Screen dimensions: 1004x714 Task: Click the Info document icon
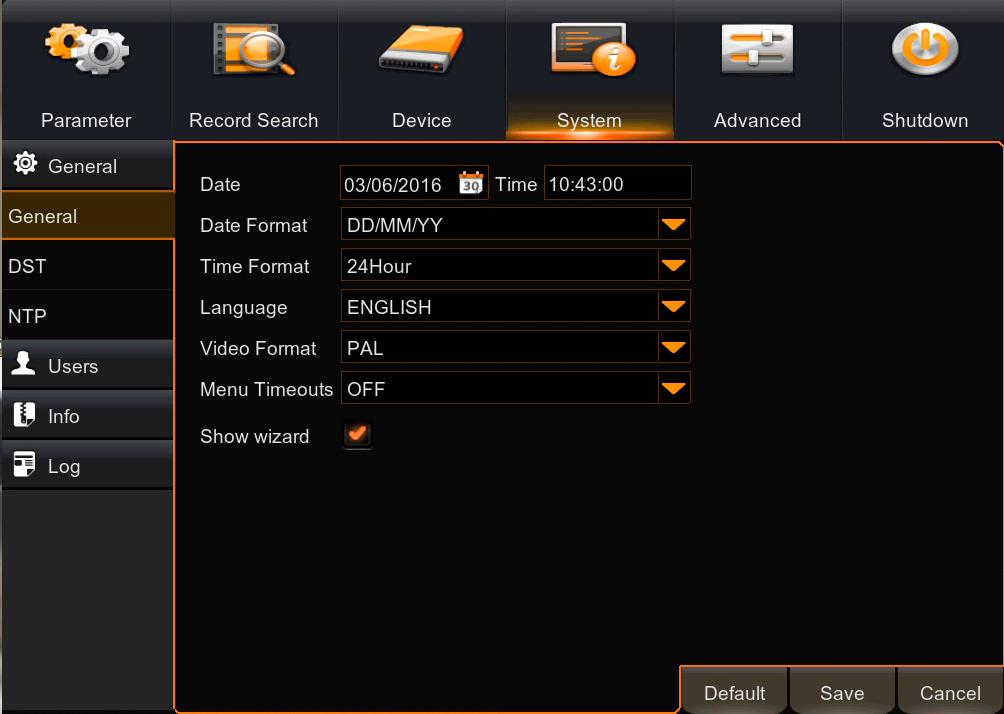24,414
